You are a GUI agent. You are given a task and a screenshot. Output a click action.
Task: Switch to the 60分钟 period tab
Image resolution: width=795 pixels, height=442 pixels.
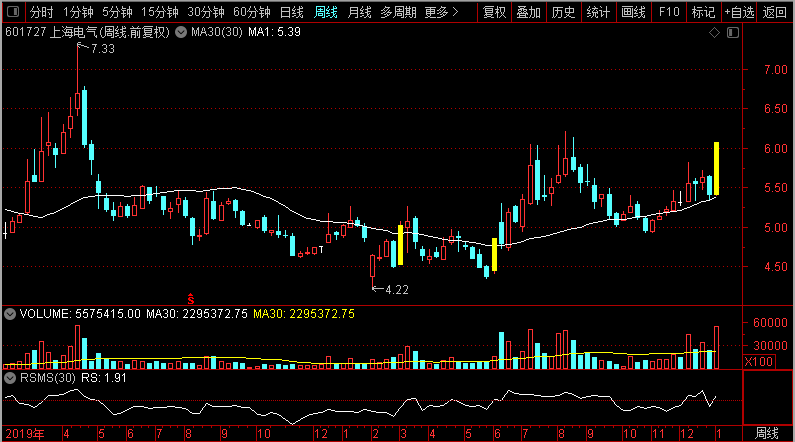tap(251, 13)
